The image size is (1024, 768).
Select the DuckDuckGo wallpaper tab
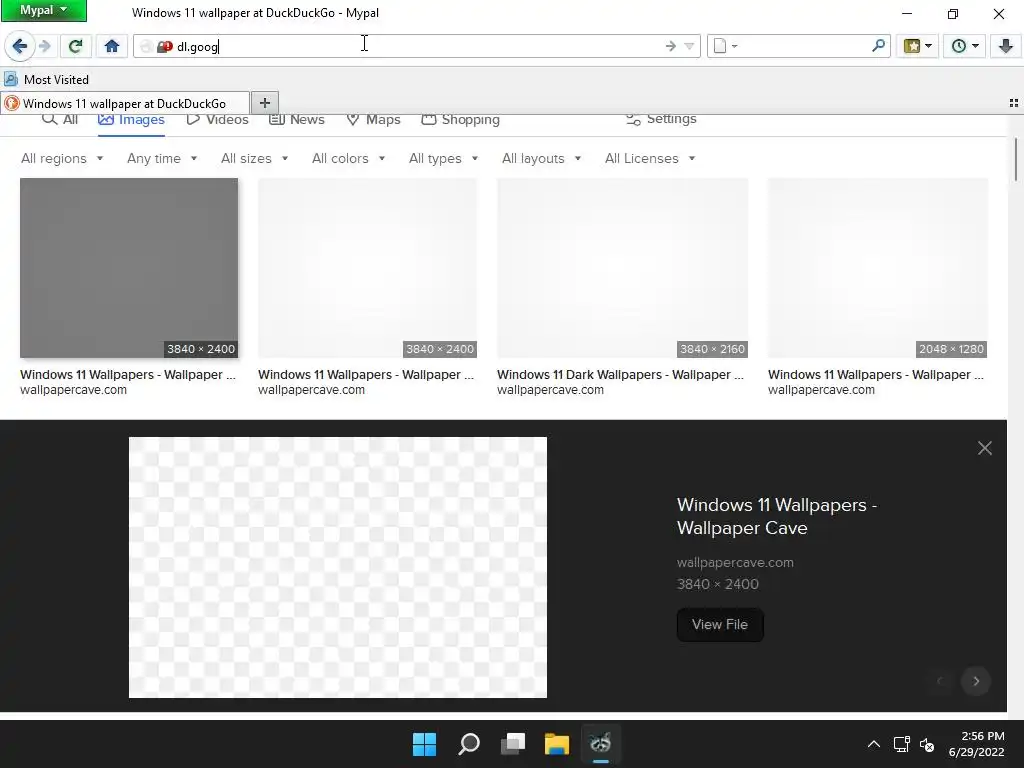point(125,103)
